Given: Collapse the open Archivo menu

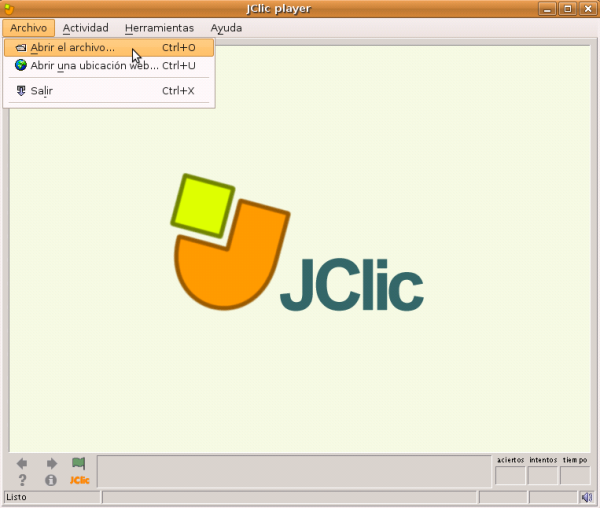Looking at the screenshot, I should (x=28, y=28).
